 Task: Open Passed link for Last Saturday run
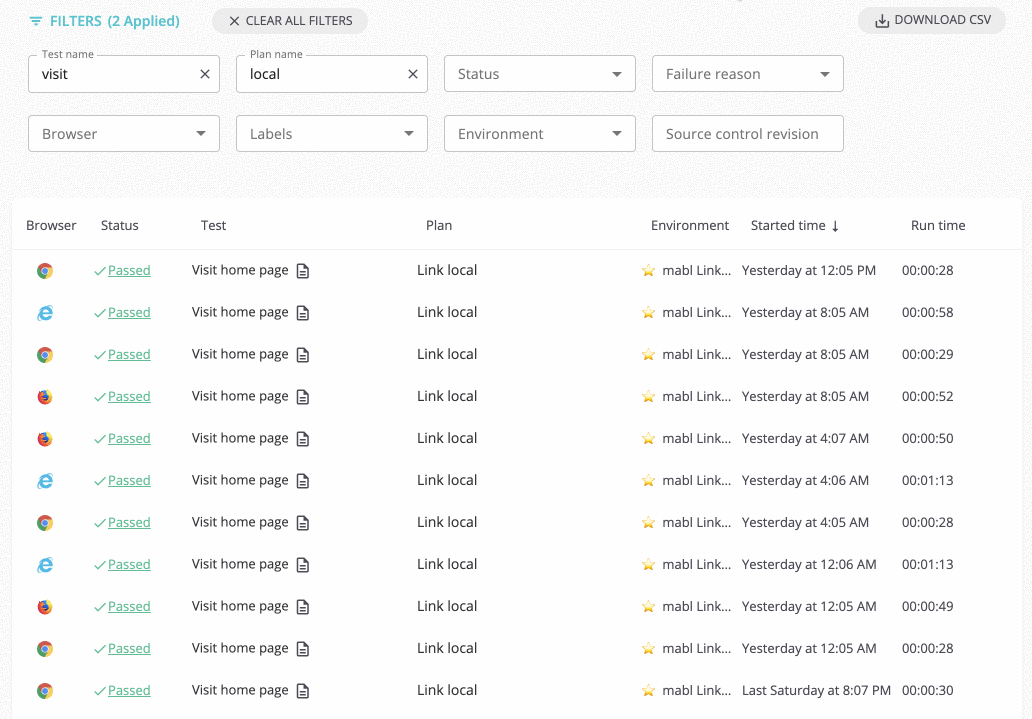(x=129, y=691)
